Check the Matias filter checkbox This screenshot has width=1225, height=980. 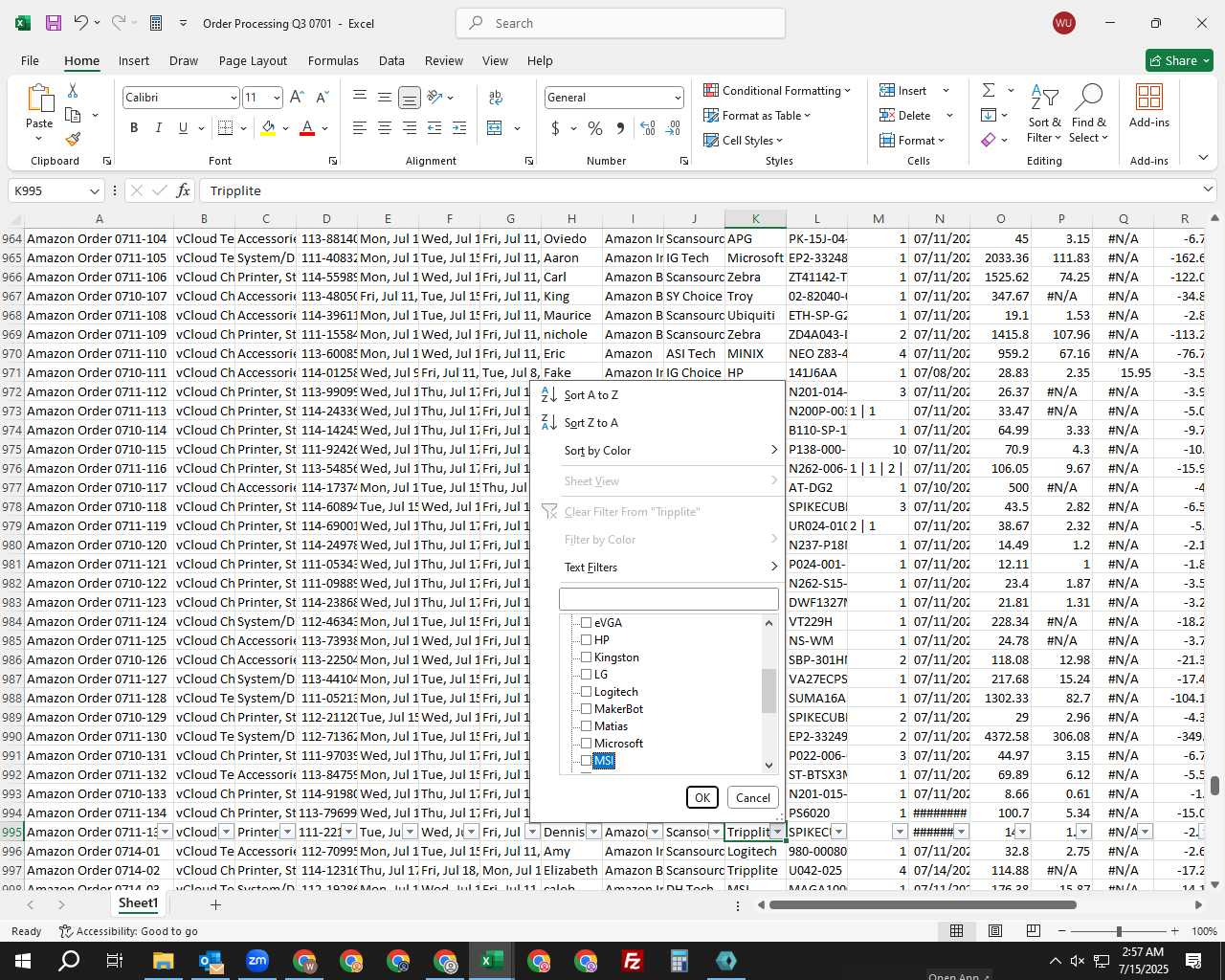[587, 725]
